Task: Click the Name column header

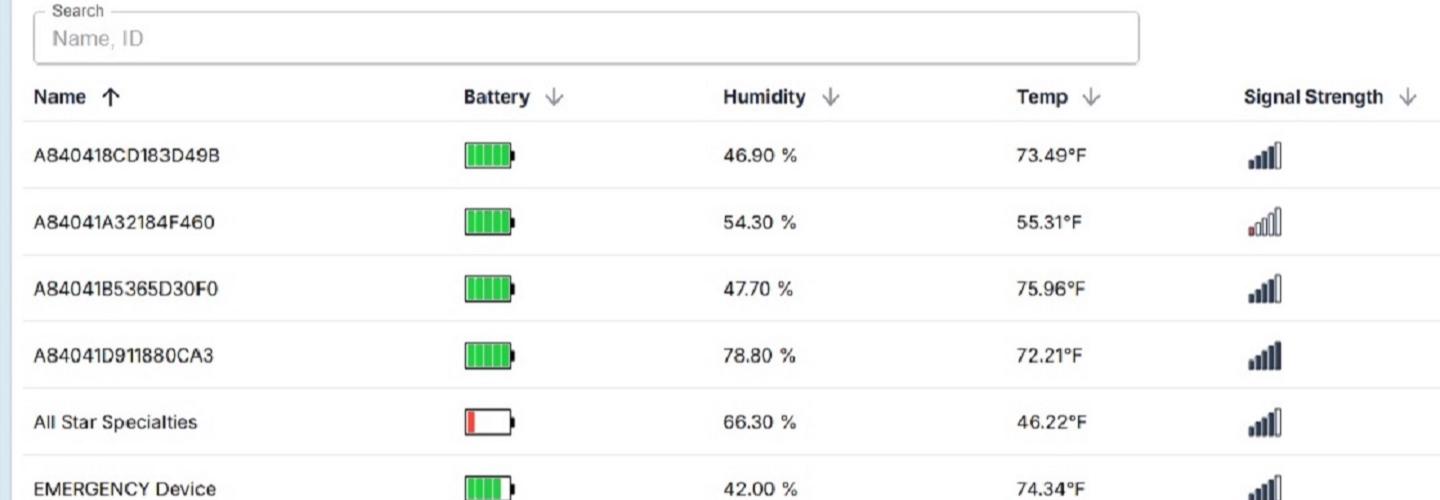Action: pyautogui.click(x=60, y=97)
